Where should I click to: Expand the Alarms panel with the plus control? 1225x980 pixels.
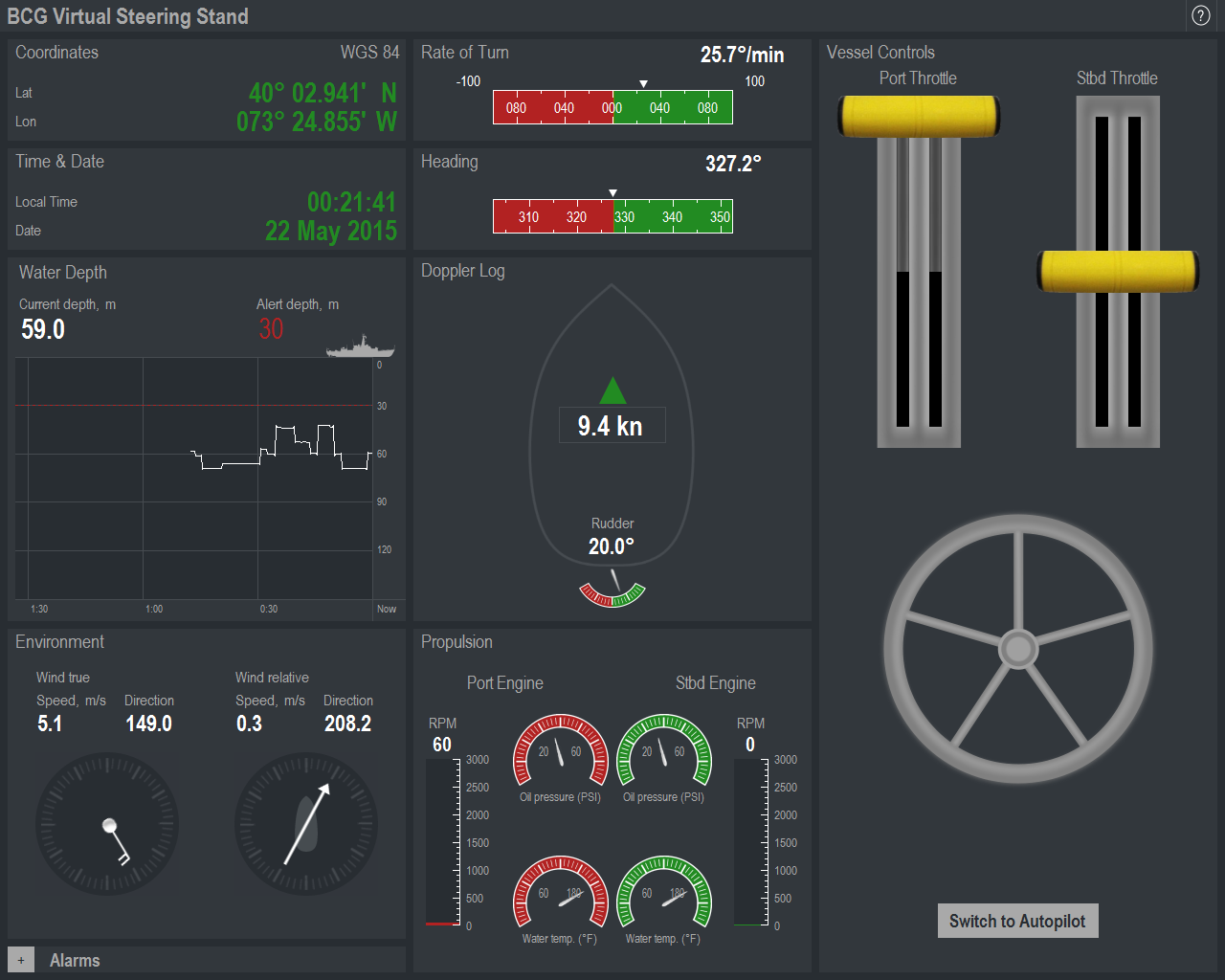click(x=20, y=958)
